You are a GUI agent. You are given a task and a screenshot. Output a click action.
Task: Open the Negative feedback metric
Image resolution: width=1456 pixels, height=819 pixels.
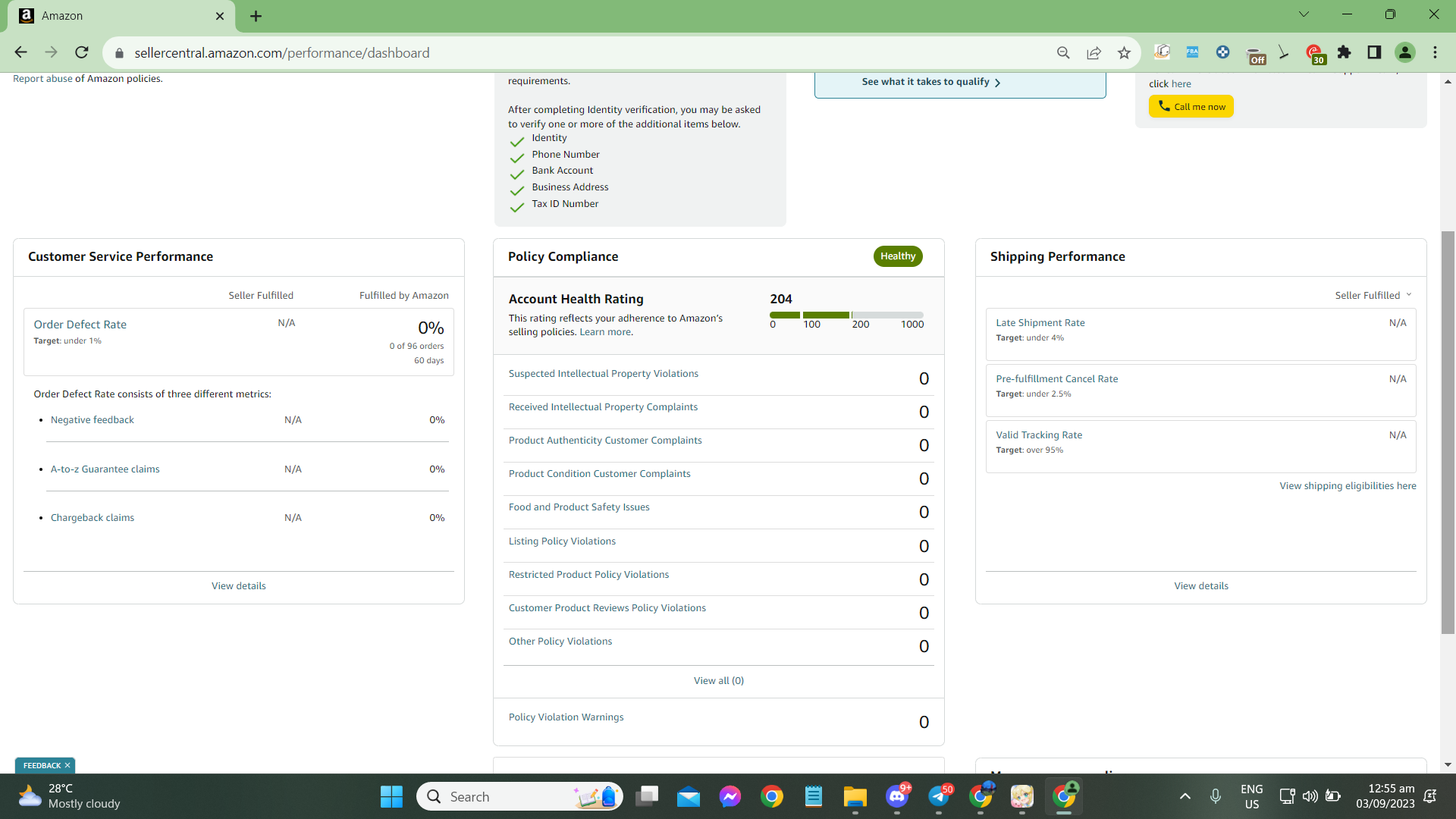click(x=92, y=420)
